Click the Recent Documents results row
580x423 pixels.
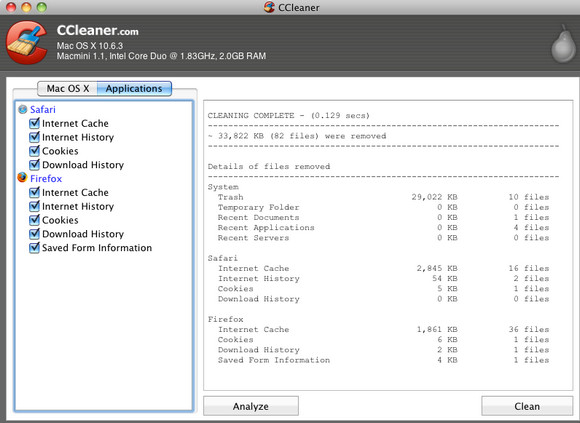(x=383, y=217)
